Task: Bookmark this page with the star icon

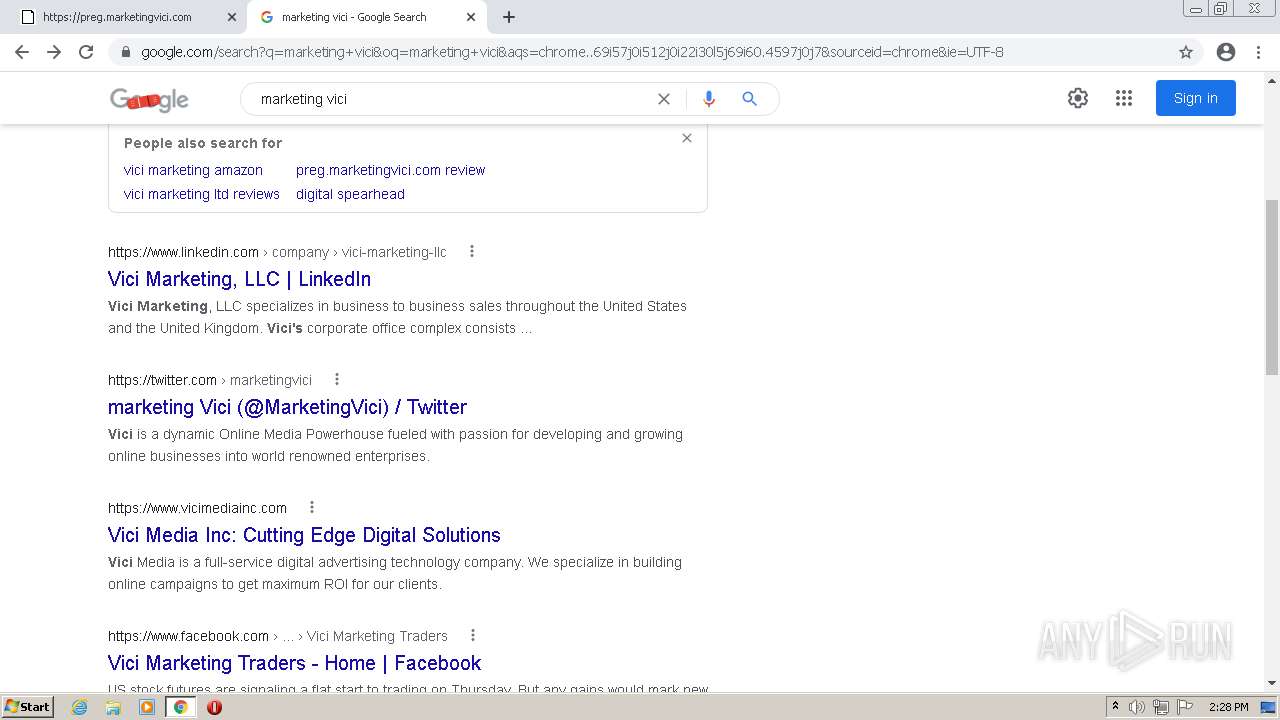Action: coord(1186,52)
